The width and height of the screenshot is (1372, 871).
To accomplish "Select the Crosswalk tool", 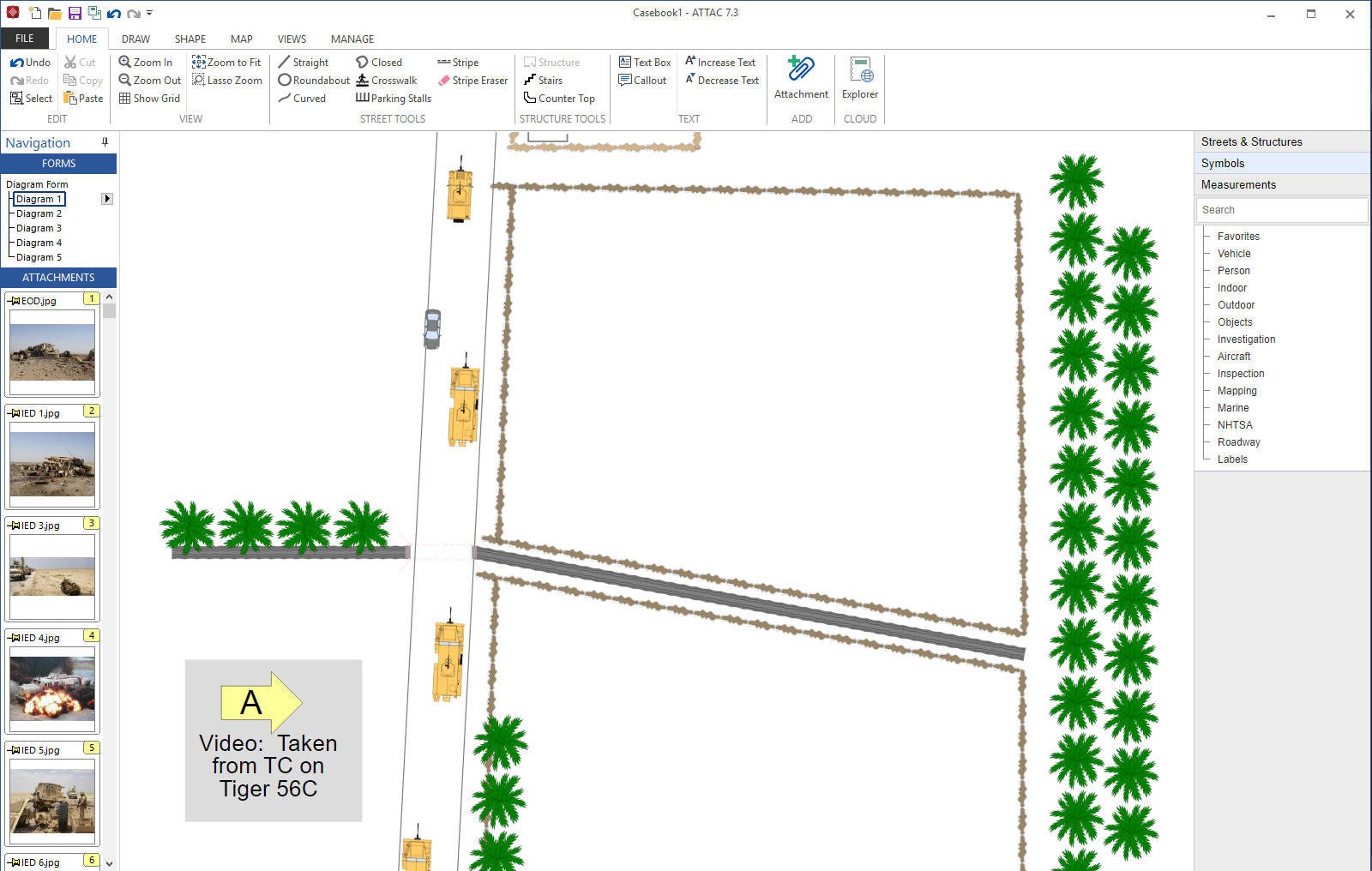I will point(387,80).
